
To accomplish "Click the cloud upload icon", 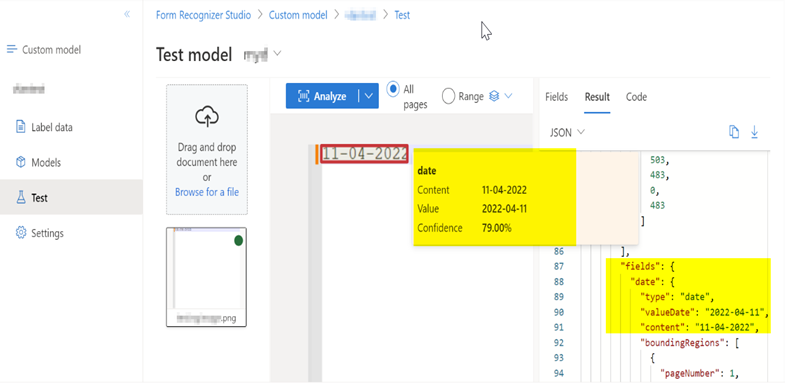I will coord(207,117).
